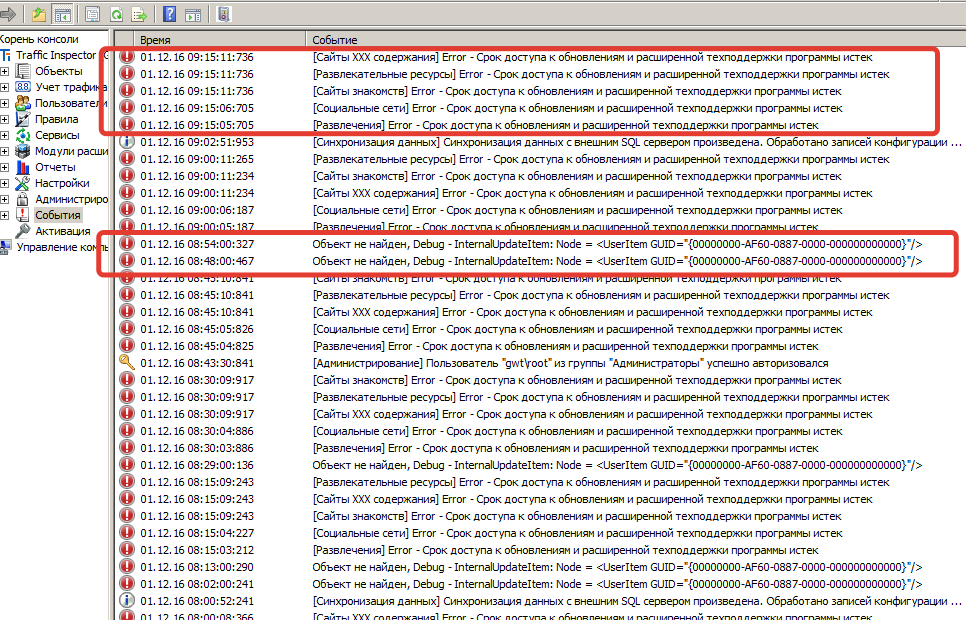
Task: Expand the Модули расширения tree node
Action: (4, 152)
